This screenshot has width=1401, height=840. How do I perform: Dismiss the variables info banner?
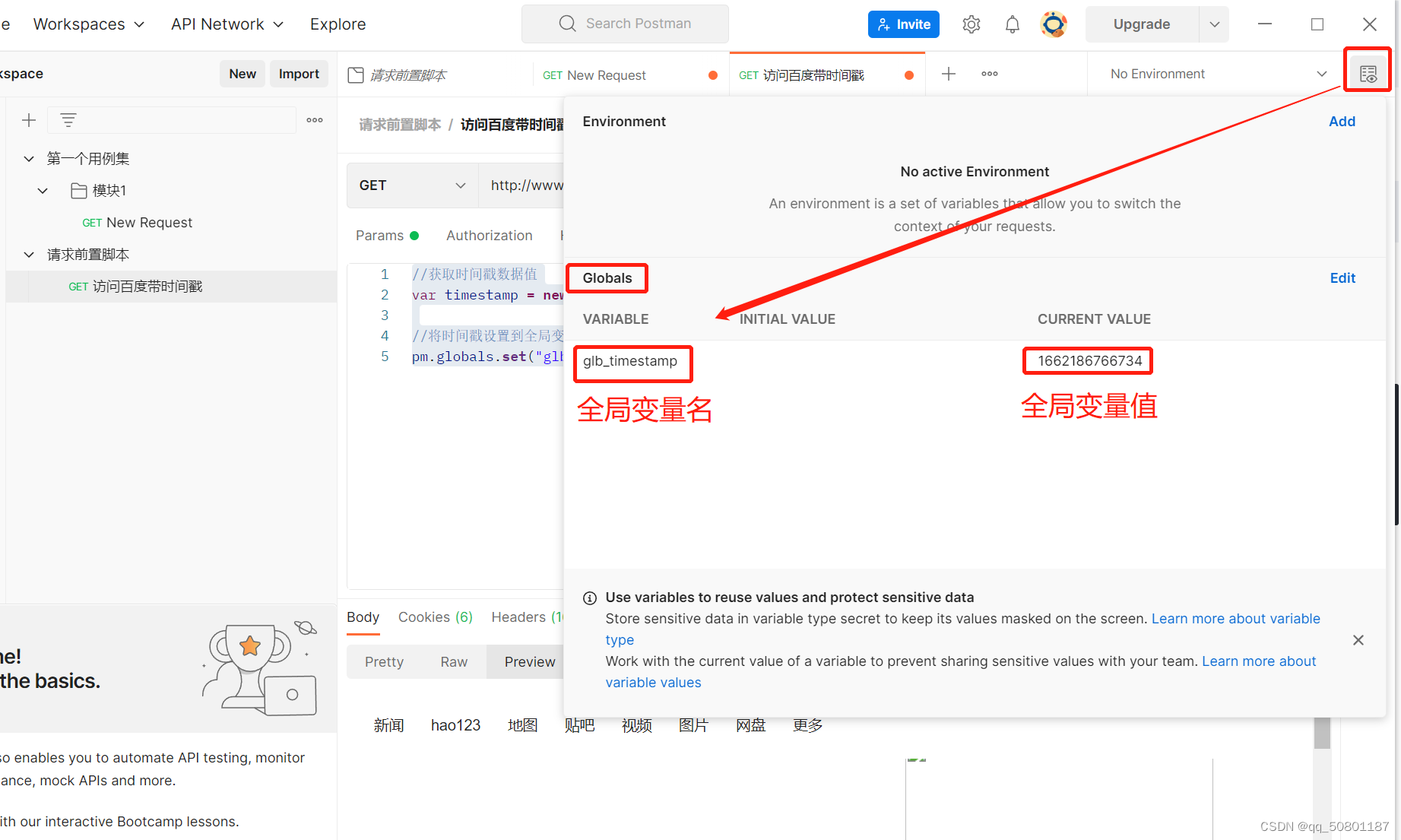(1358, 640)
